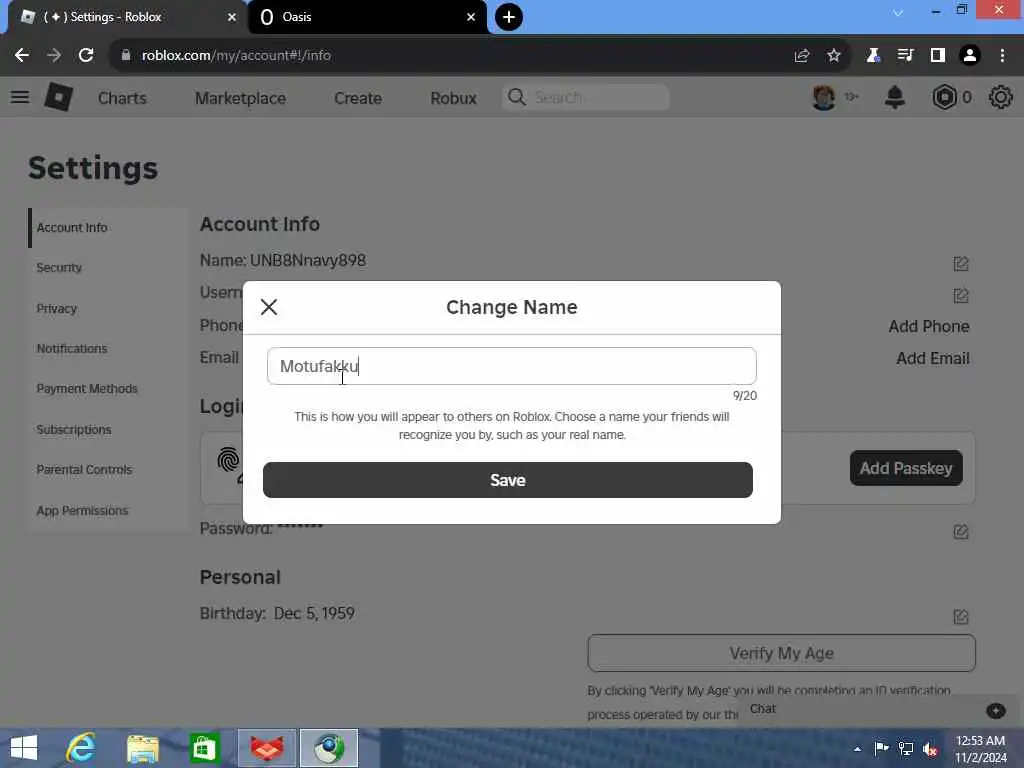This screenshot has width=1024, height=768.
Task: Open the Create page
Action: click(x=358, y=98)
